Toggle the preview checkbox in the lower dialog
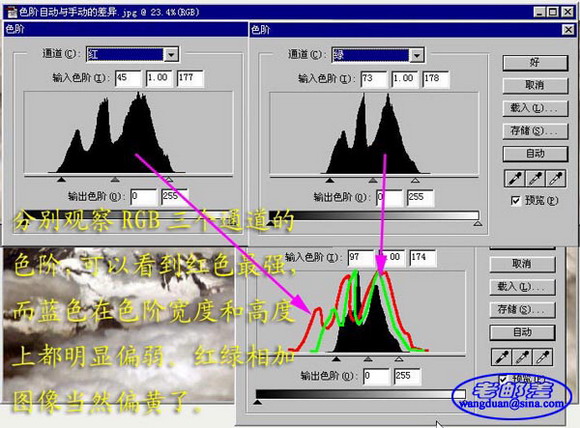 tap(503, 379)
